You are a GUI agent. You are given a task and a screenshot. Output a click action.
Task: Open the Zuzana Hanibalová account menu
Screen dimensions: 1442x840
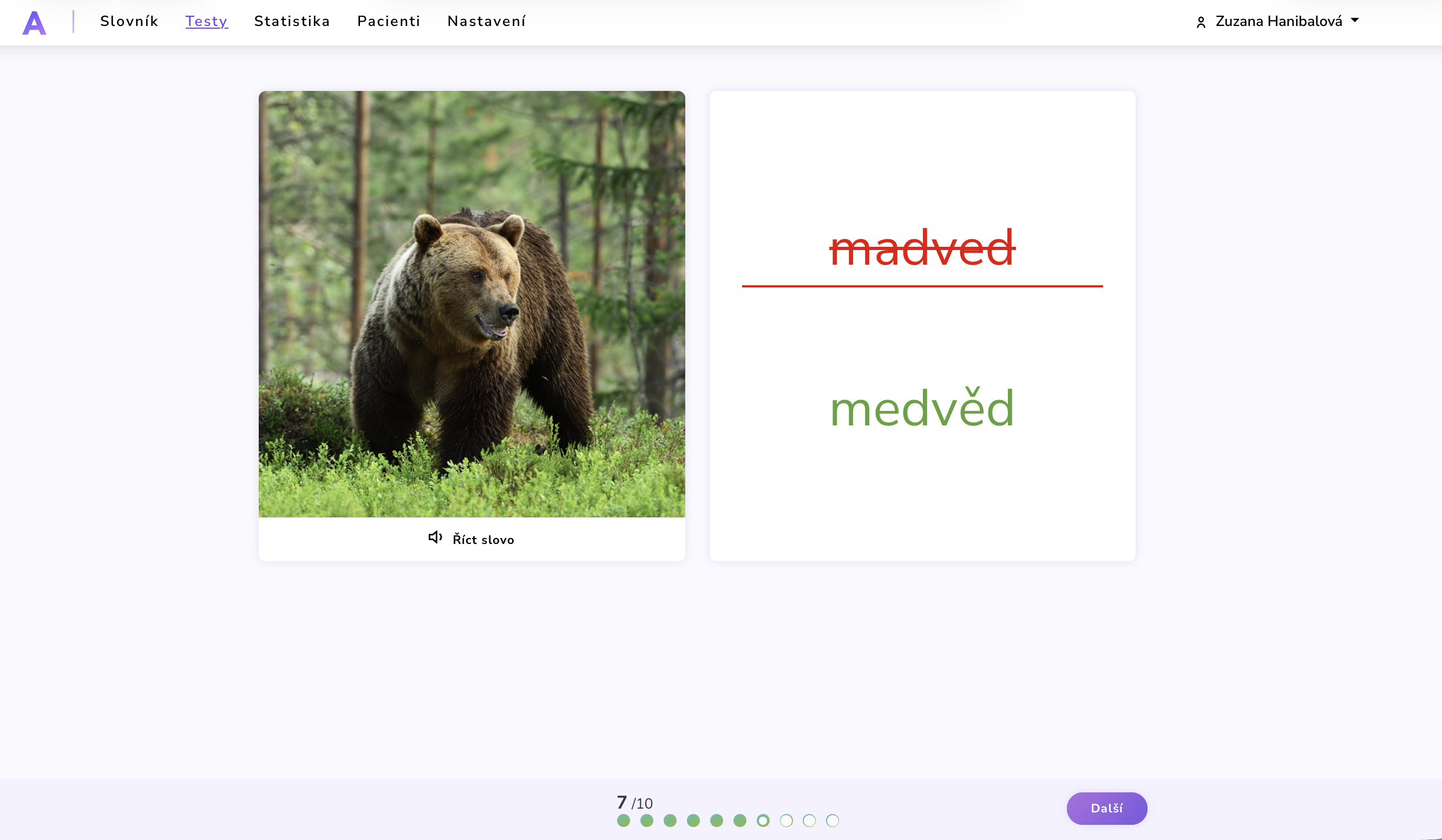pyautogui.click(x=1279, y=22)
